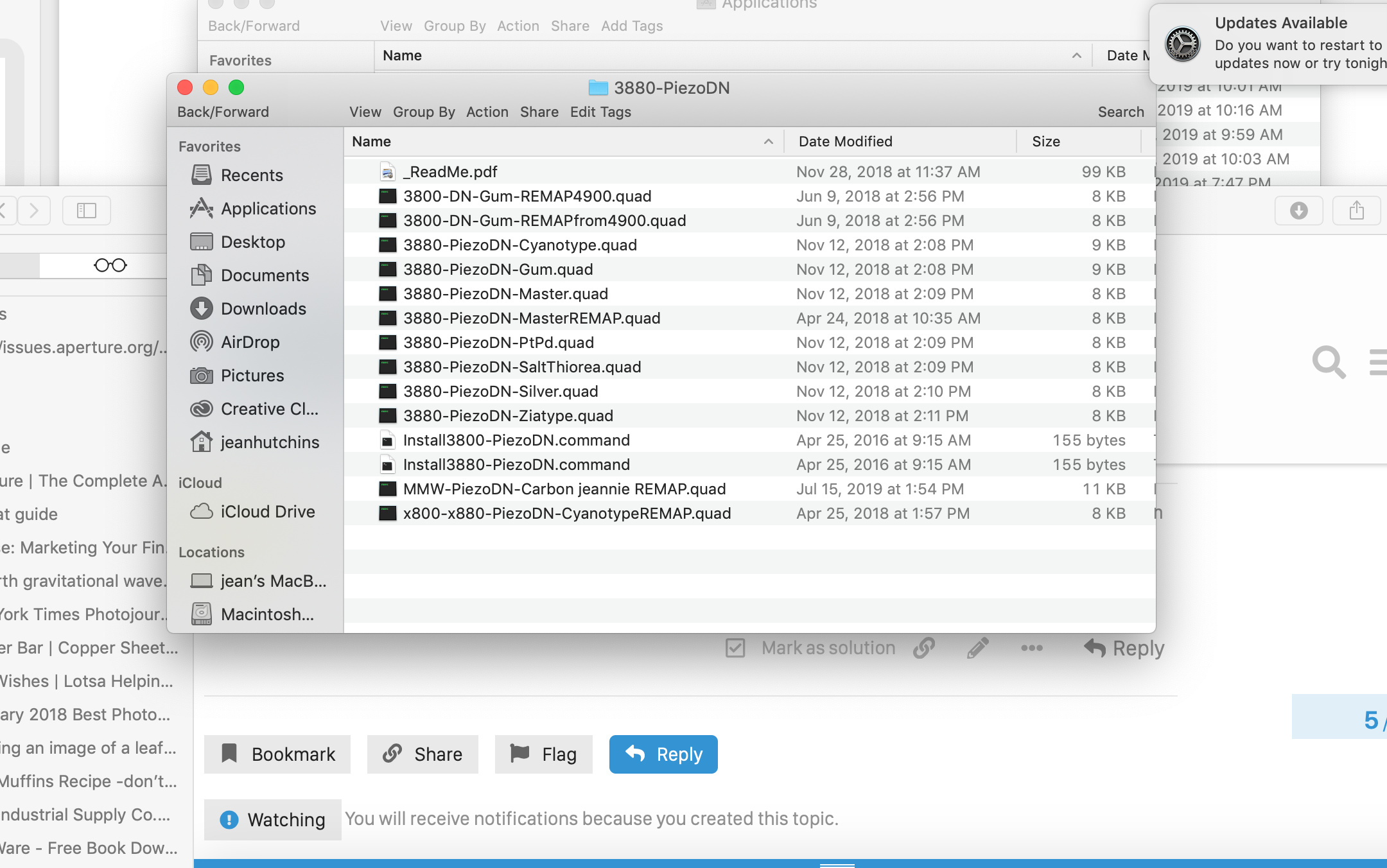Toggle Safari sidebar icon
1387x868 pixels.
[87, 211]
